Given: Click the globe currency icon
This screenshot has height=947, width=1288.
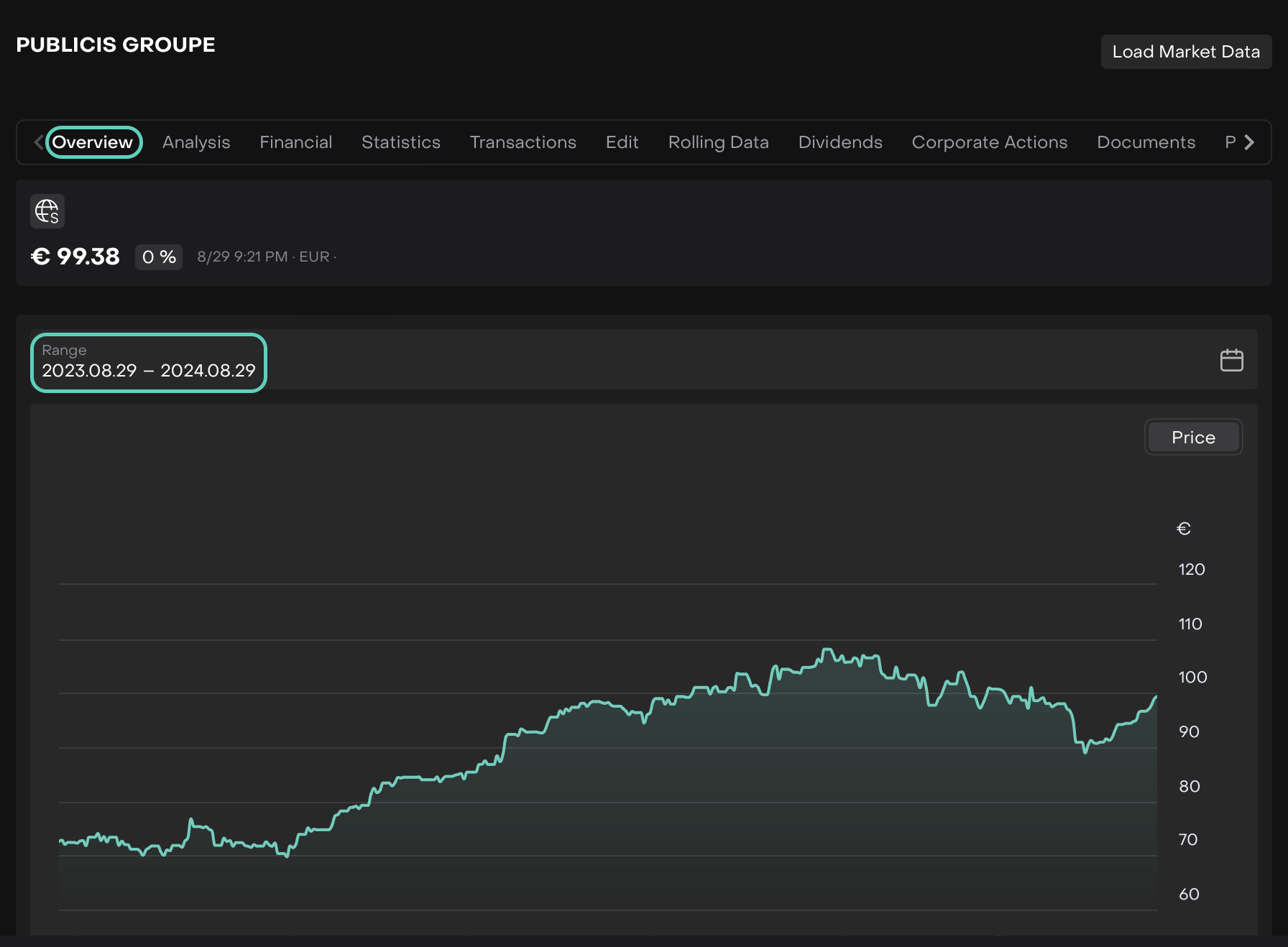Looking at the screenshot, I should (x=47, y=211).
